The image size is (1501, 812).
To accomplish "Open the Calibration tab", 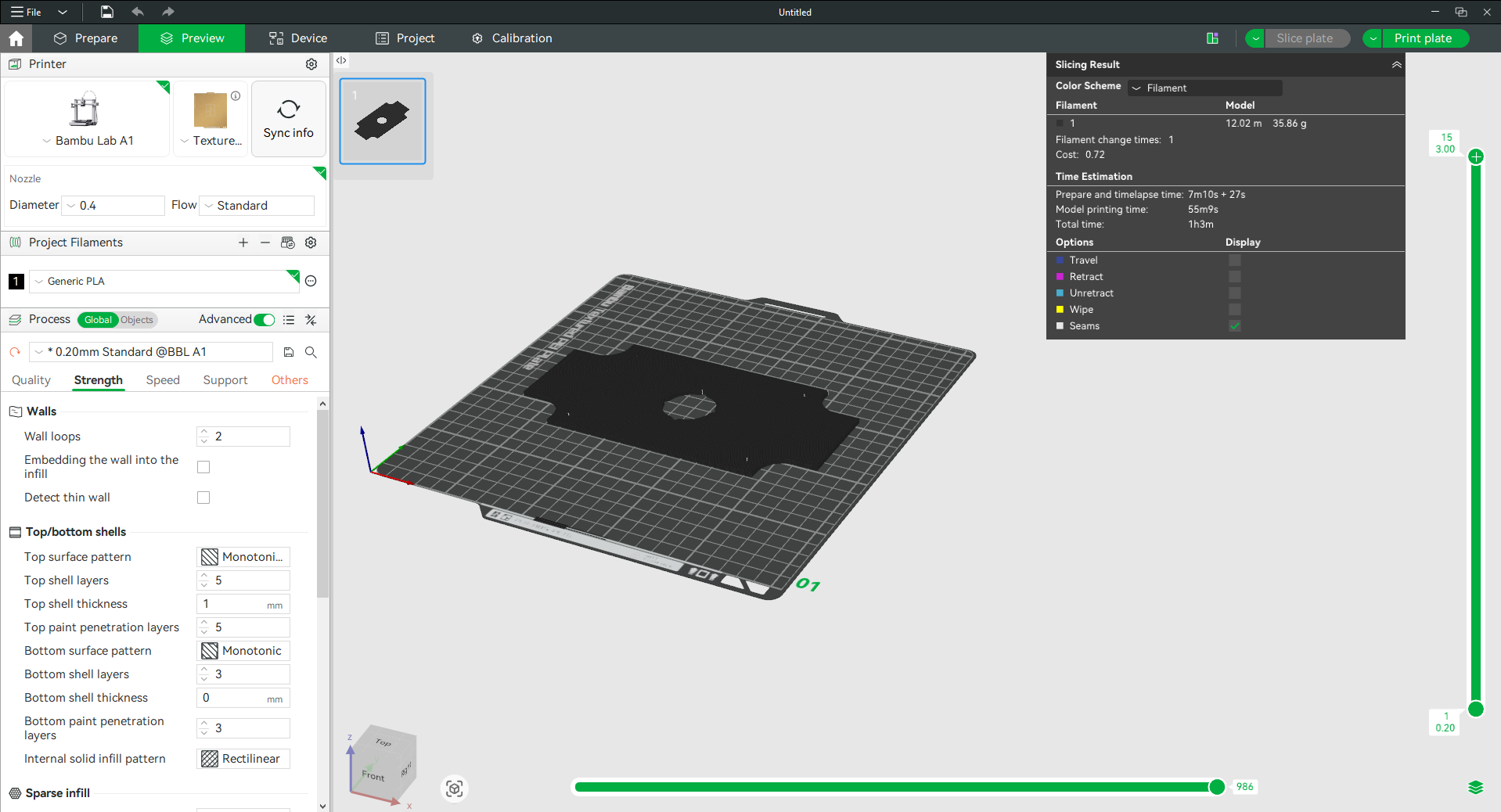I will tap(513, 38).
